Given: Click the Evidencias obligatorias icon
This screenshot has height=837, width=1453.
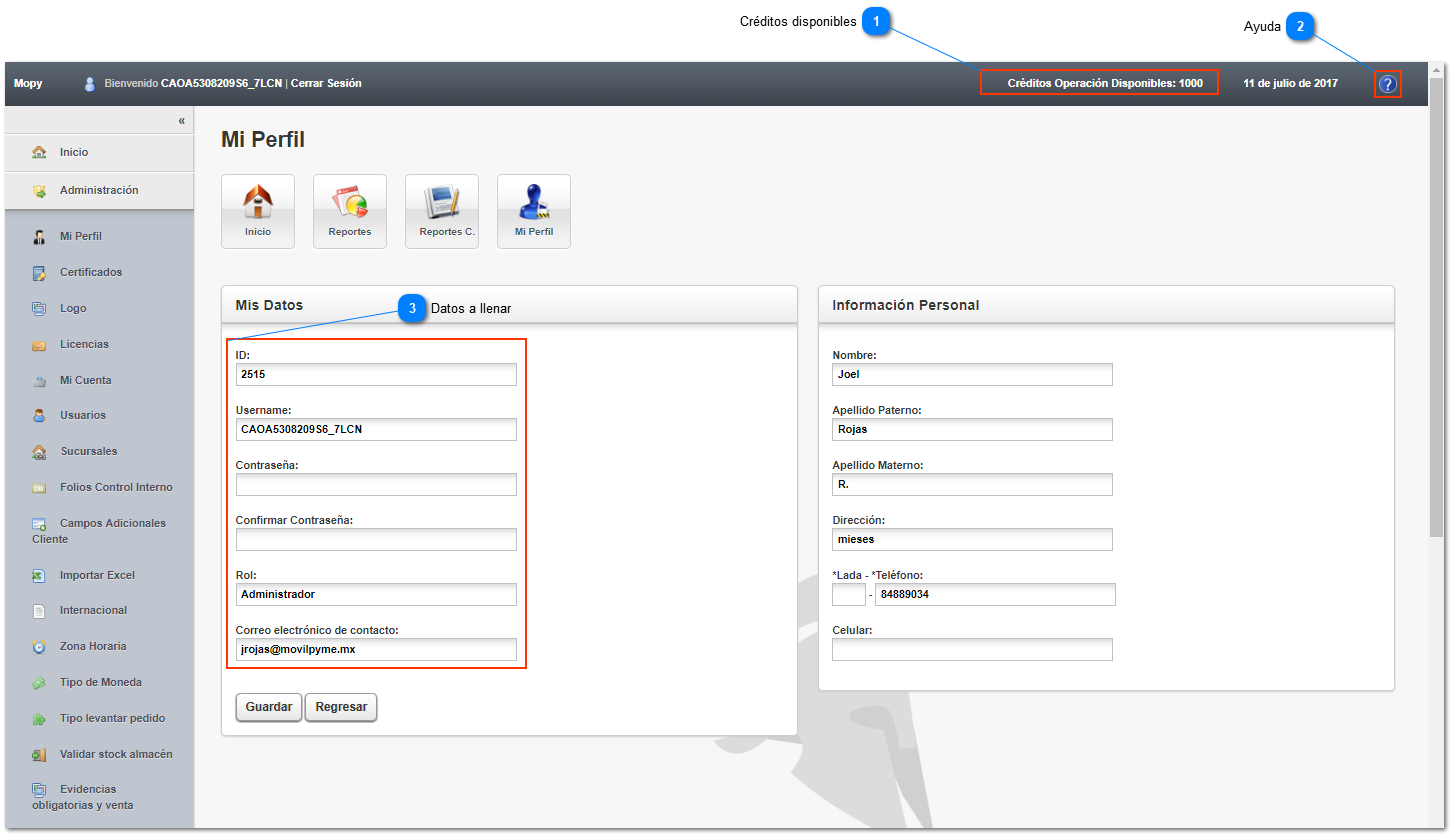Looking at the screenshot, I should pos(39,790).
